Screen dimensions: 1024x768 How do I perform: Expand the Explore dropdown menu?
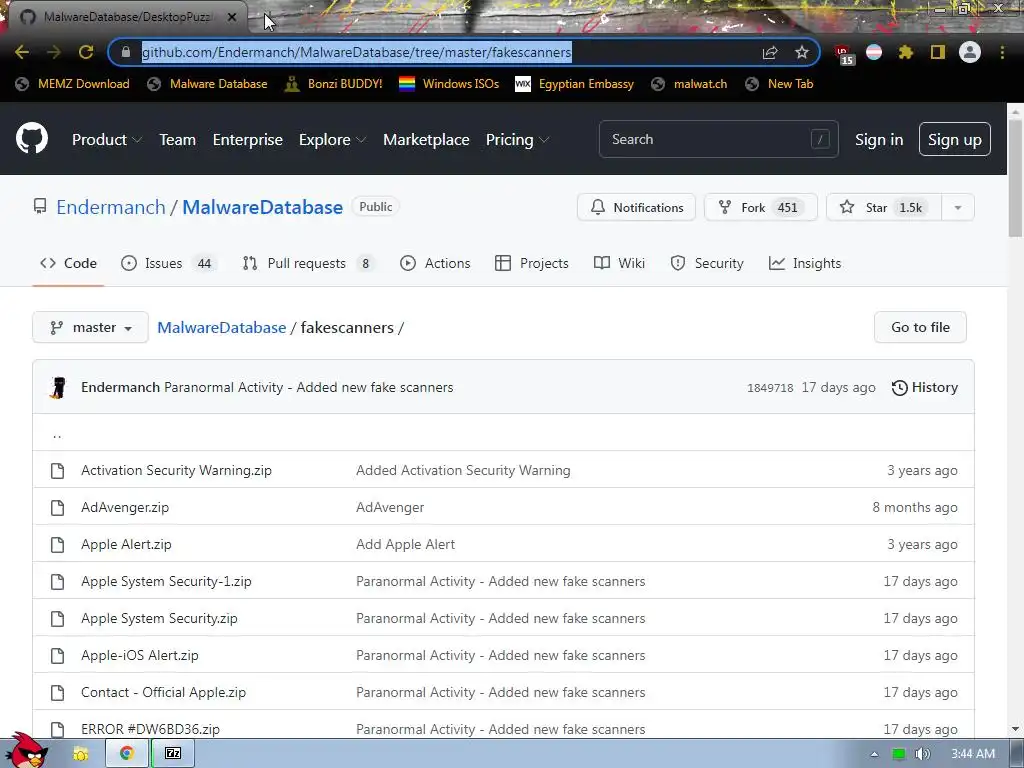[332, 139]
